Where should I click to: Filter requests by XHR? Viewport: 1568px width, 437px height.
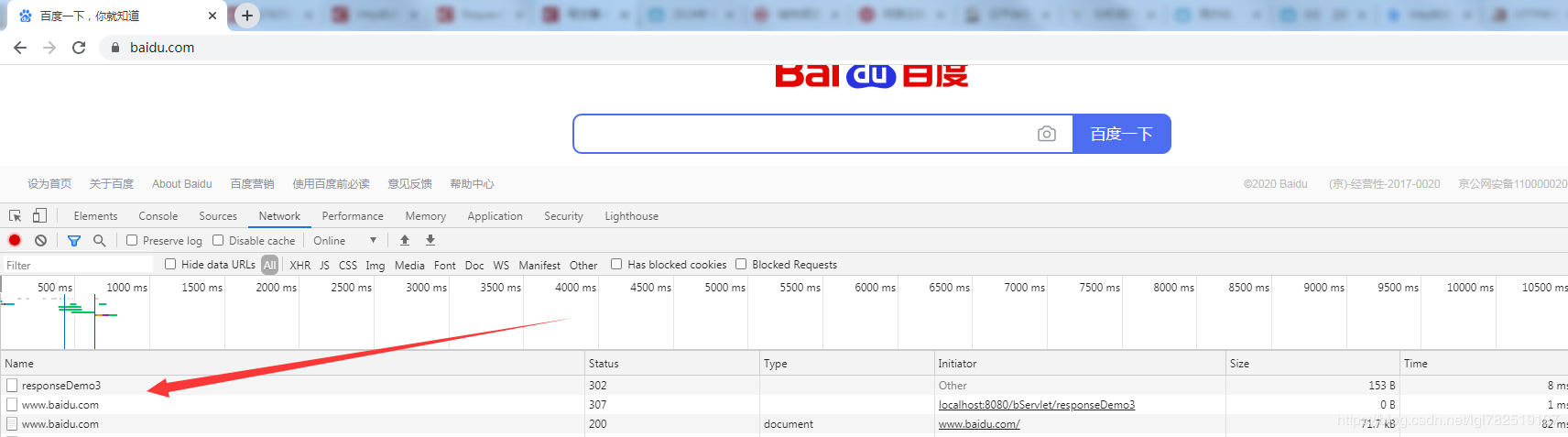point(300,265)
